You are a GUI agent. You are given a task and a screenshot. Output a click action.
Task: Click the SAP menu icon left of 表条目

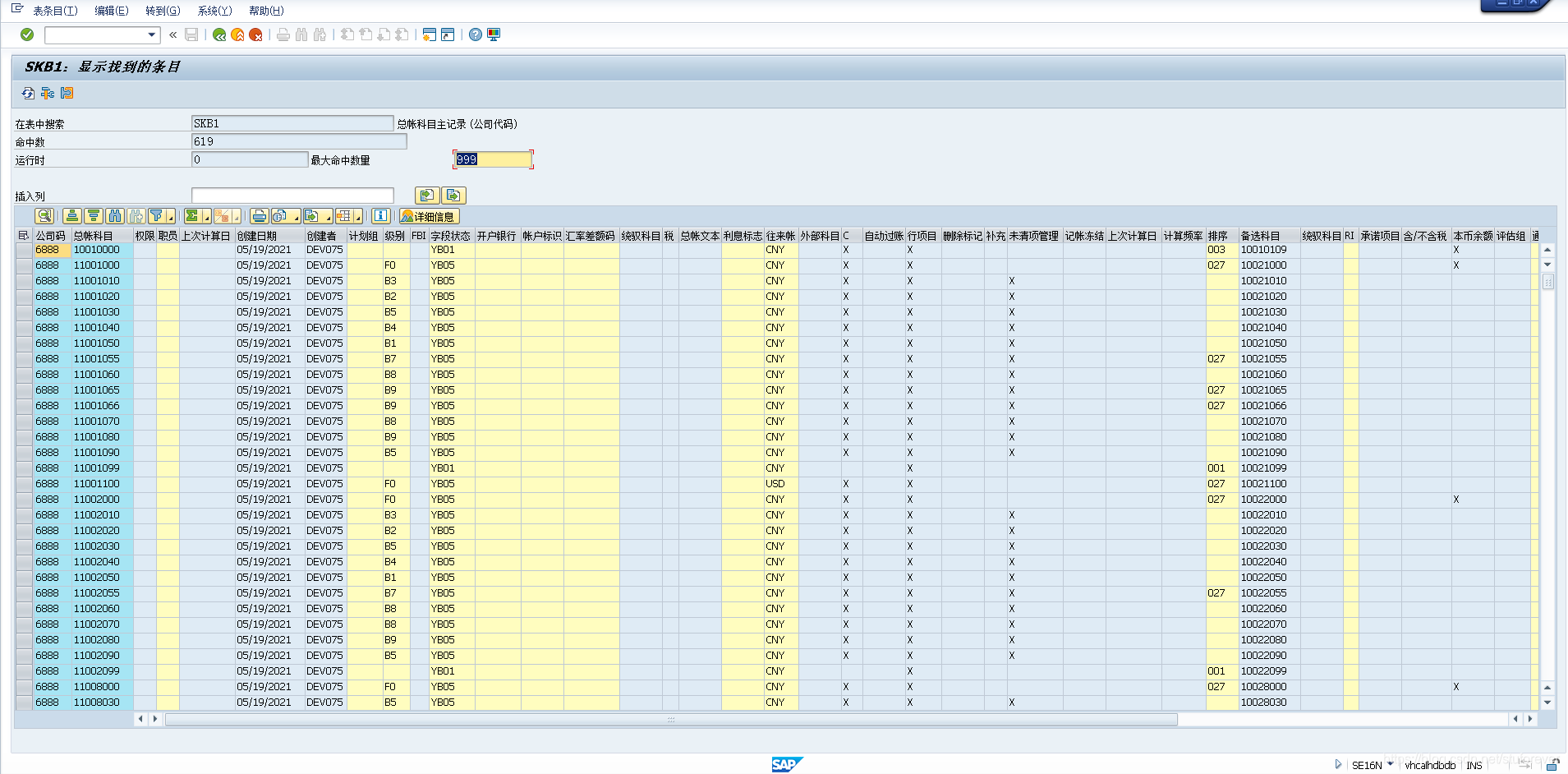(17, 9)
